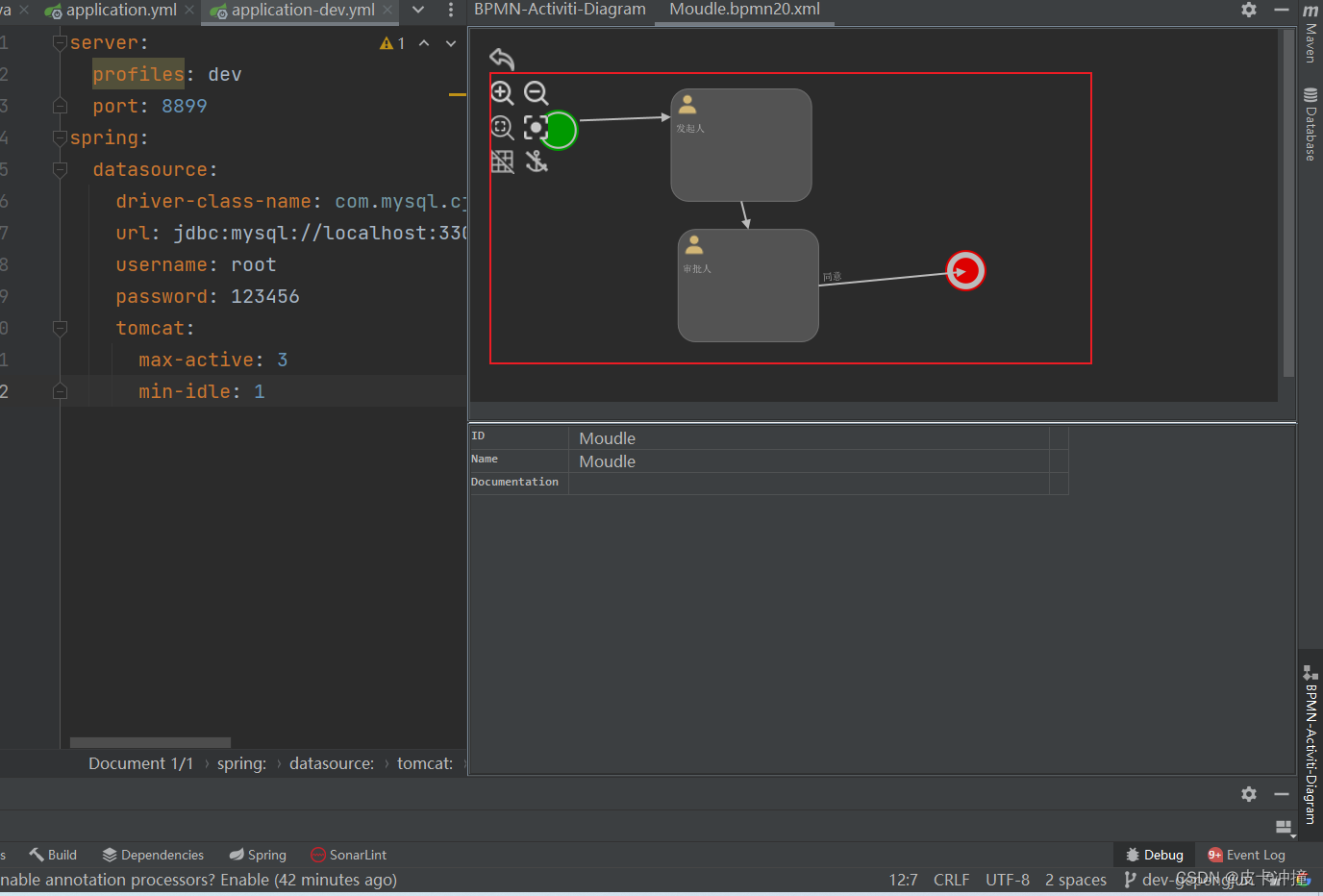1323x896 pixels.
Task: Go to previous highlighted problem arrow
Action: click(x=424, y=43)
